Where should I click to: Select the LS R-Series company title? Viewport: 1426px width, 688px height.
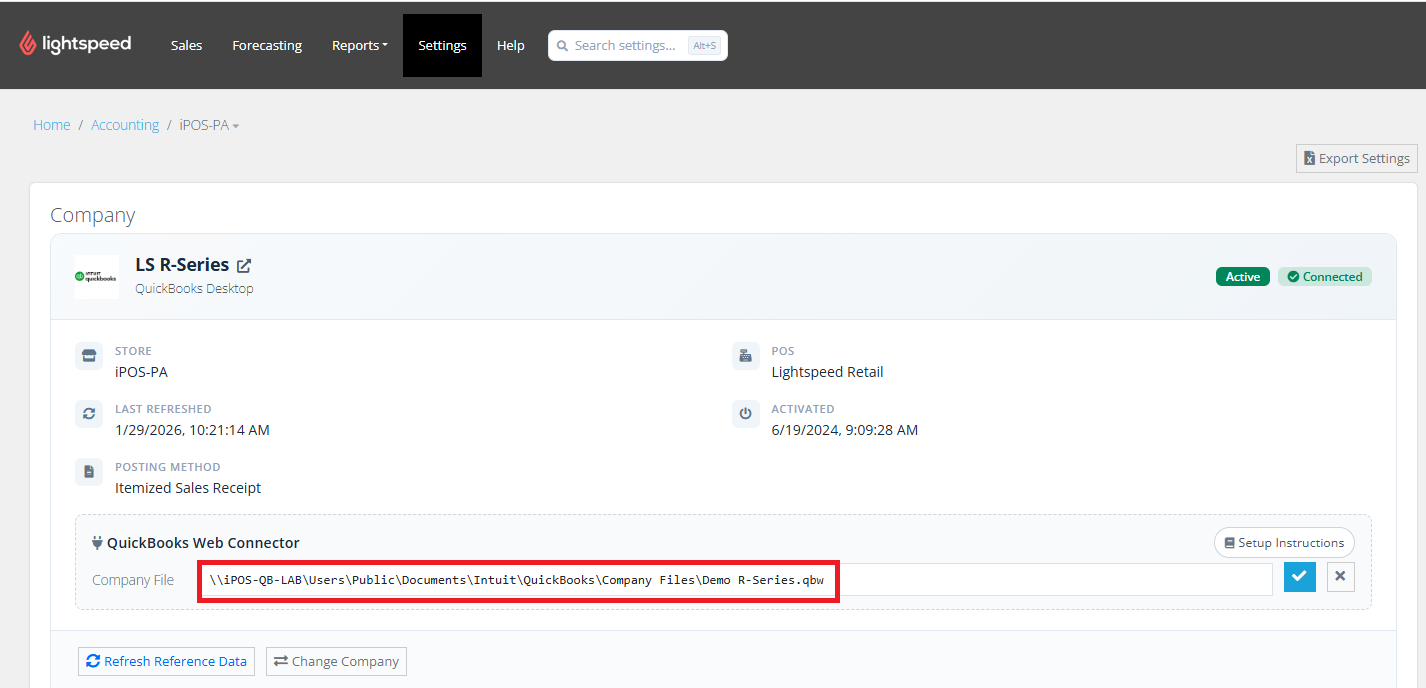click(182, 265)
